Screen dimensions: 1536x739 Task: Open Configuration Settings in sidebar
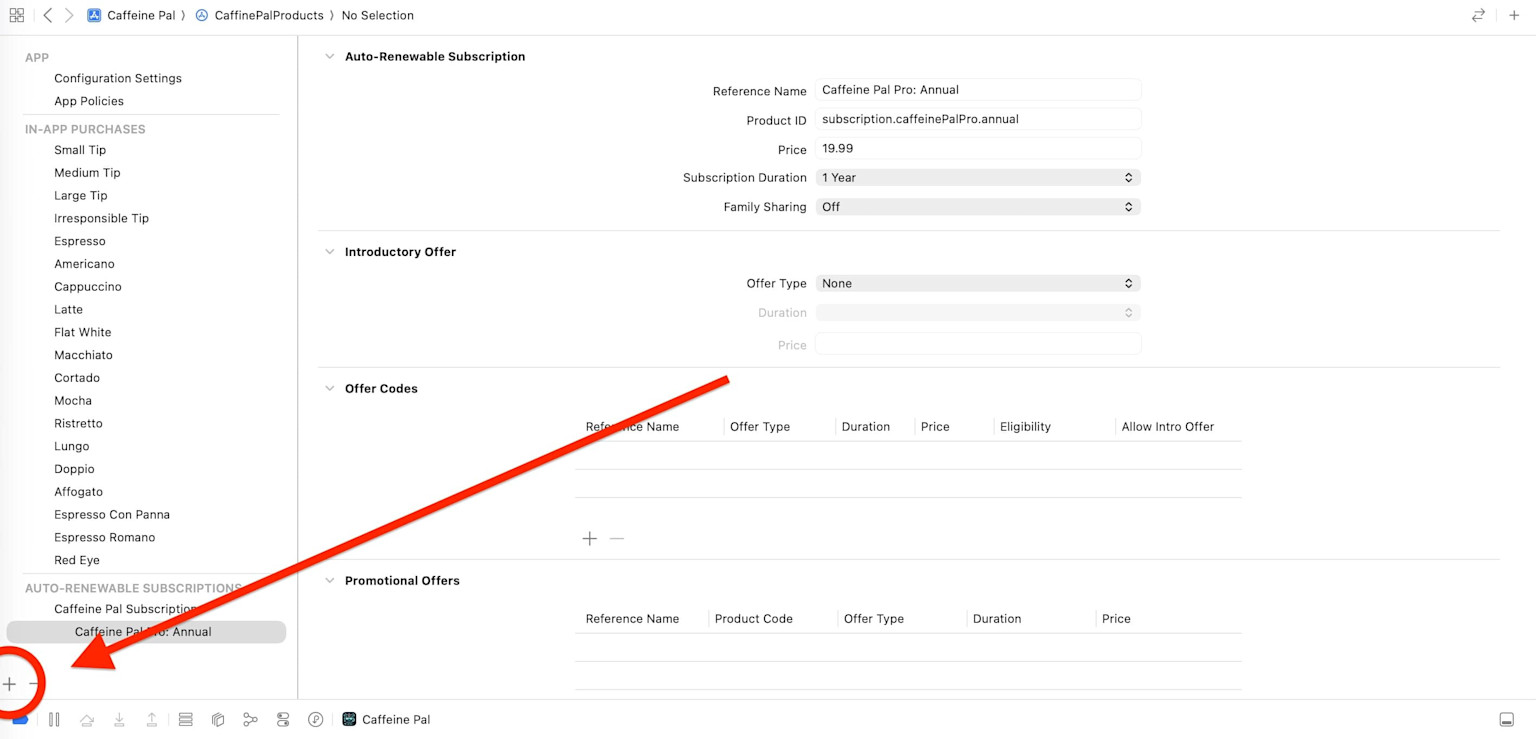118,78
